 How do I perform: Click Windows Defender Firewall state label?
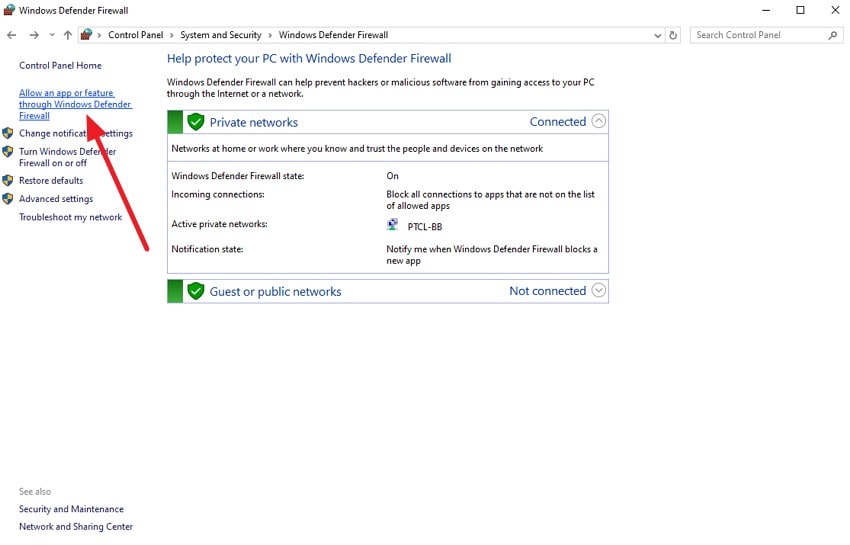coord(237,176)
